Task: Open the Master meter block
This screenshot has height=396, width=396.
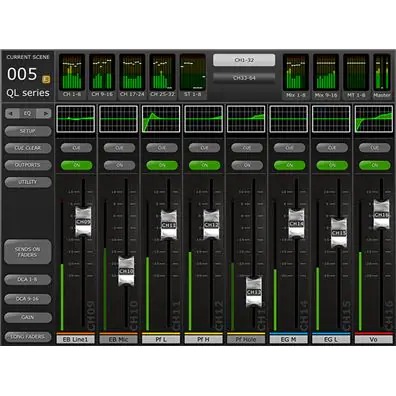Action: 382,76
